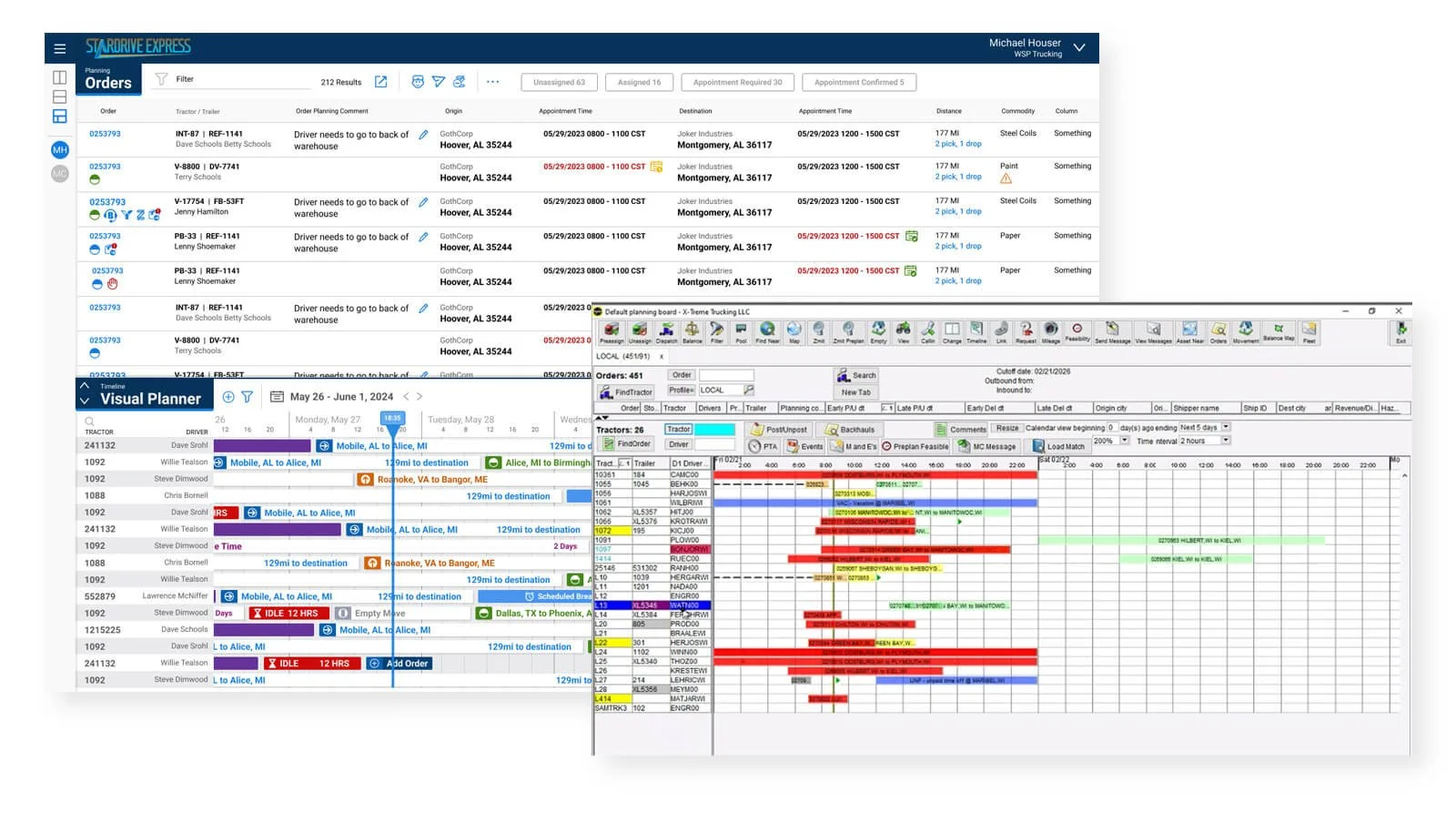Screen dimensions: 1456x813
Task: Open the Map toolbar icon
Action: tap(794, 332)
